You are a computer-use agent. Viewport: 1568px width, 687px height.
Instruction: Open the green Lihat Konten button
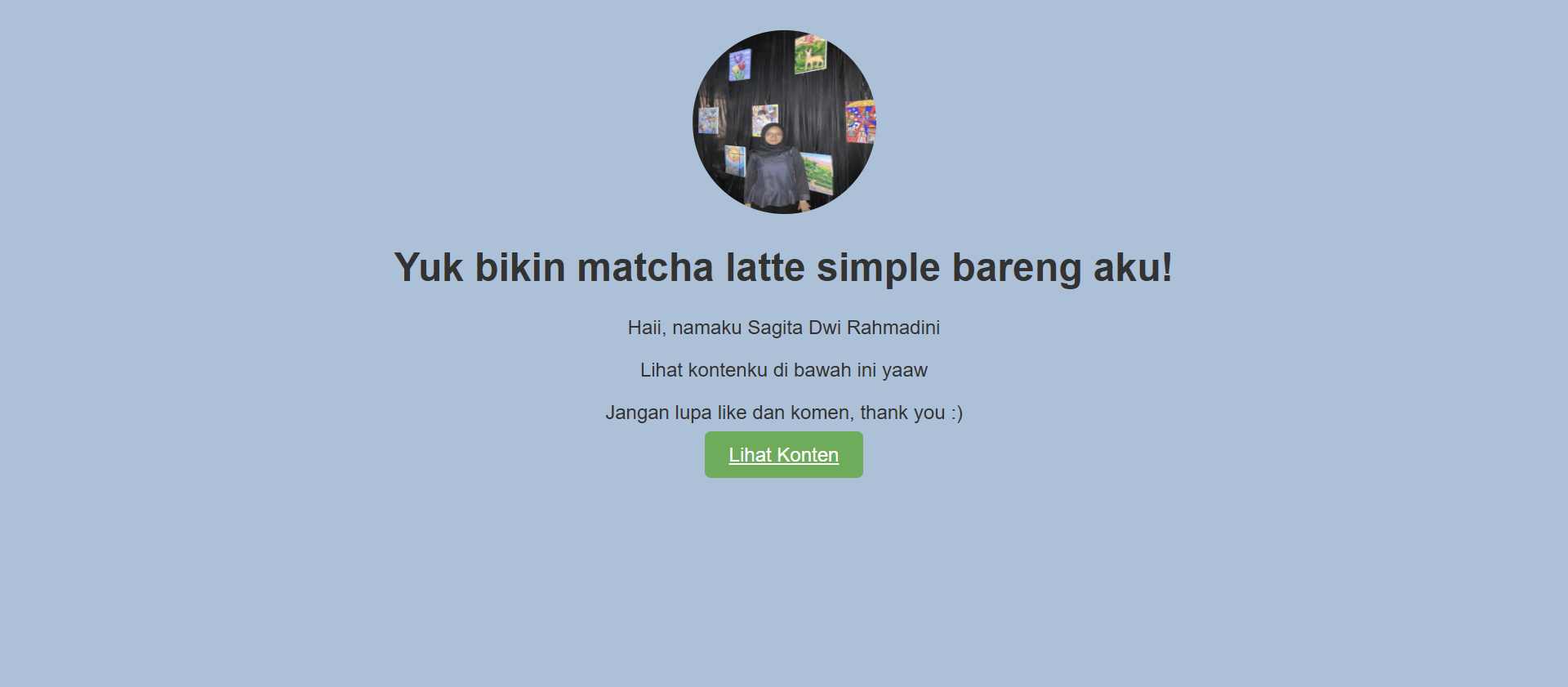[783, 455]
